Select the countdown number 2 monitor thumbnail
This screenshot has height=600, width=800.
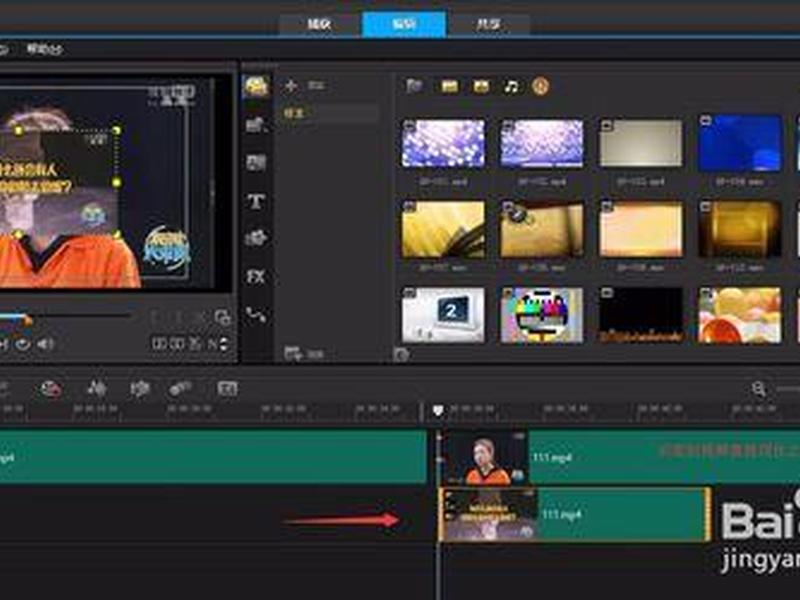click(x=443, y=314)
